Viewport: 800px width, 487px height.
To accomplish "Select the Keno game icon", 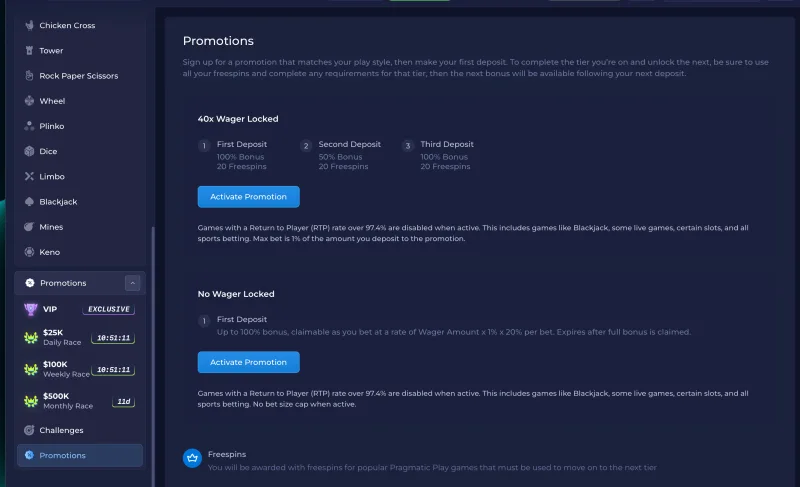I will (x=29, y=252).
